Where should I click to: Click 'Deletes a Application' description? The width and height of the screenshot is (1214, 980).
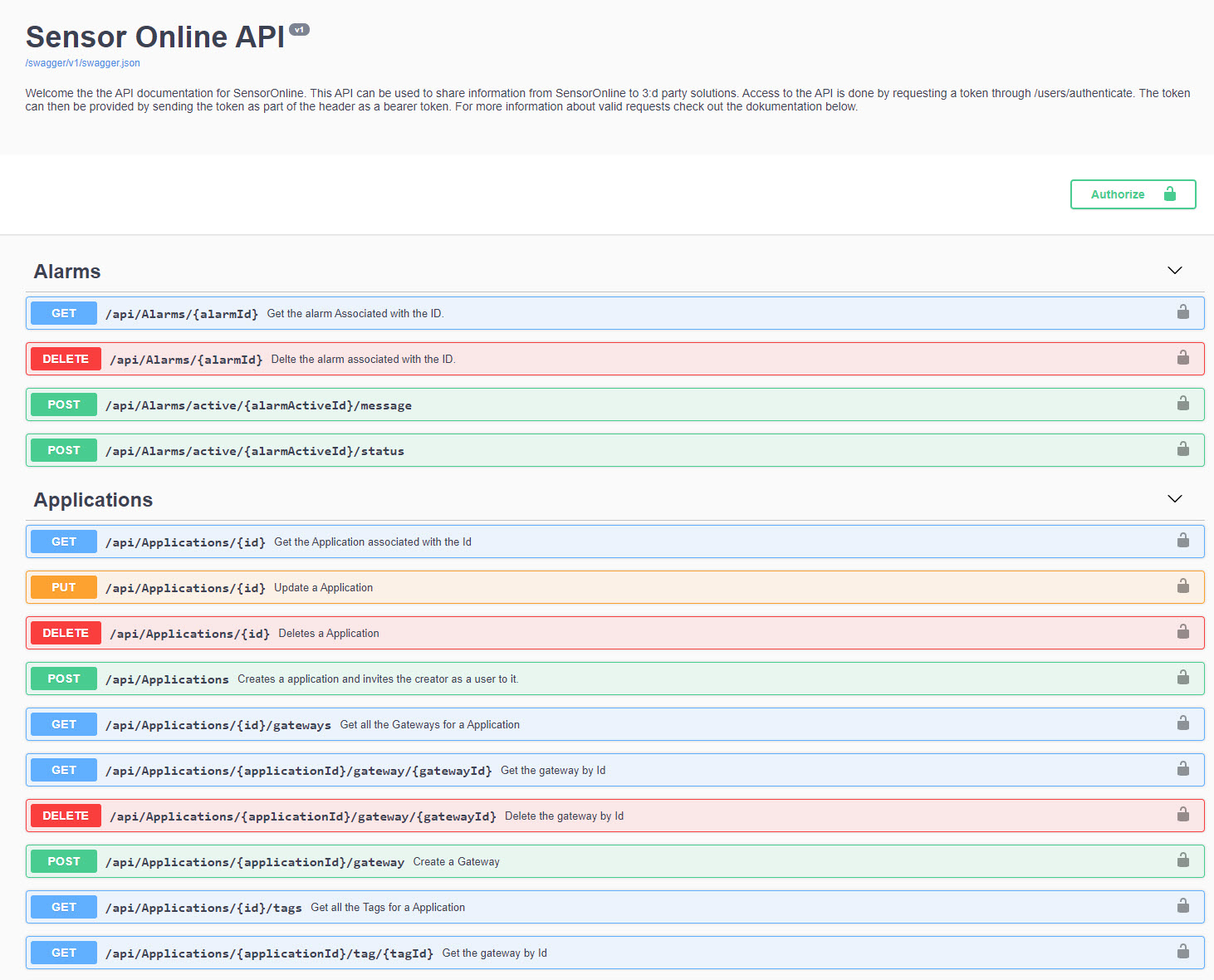tap(329, 633)
